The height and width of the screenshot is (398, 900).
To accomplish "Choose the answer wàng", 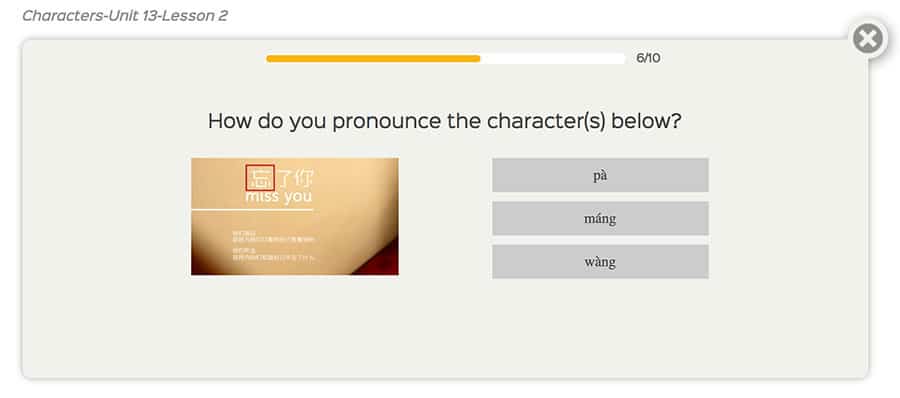I will point(600,262).
